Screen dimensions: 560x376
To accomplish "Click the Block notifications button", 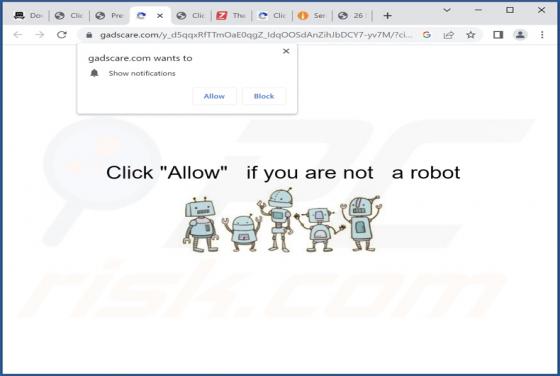I will [x=264, y=96].
